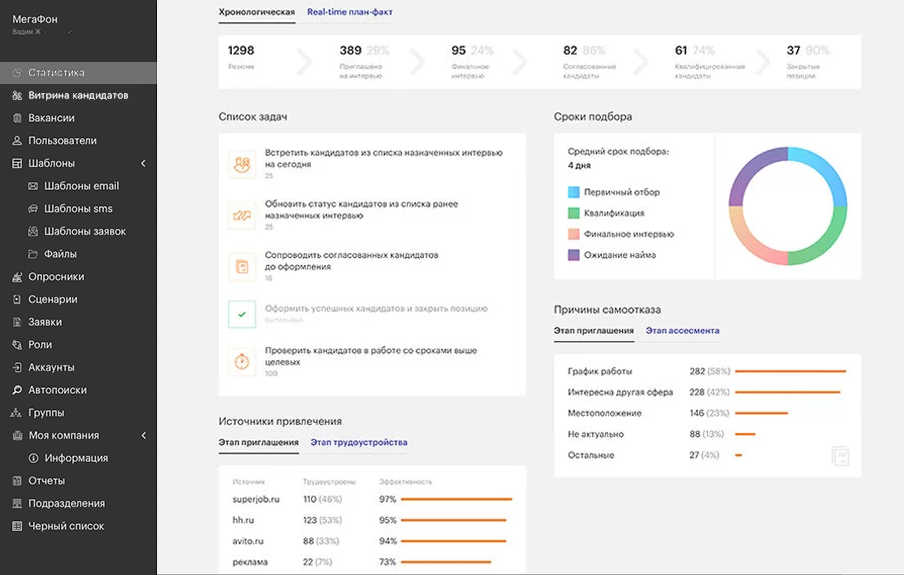Open the Этап трудоустройства tab
Screen dimensions: 904x575
[x=359, y=442]
